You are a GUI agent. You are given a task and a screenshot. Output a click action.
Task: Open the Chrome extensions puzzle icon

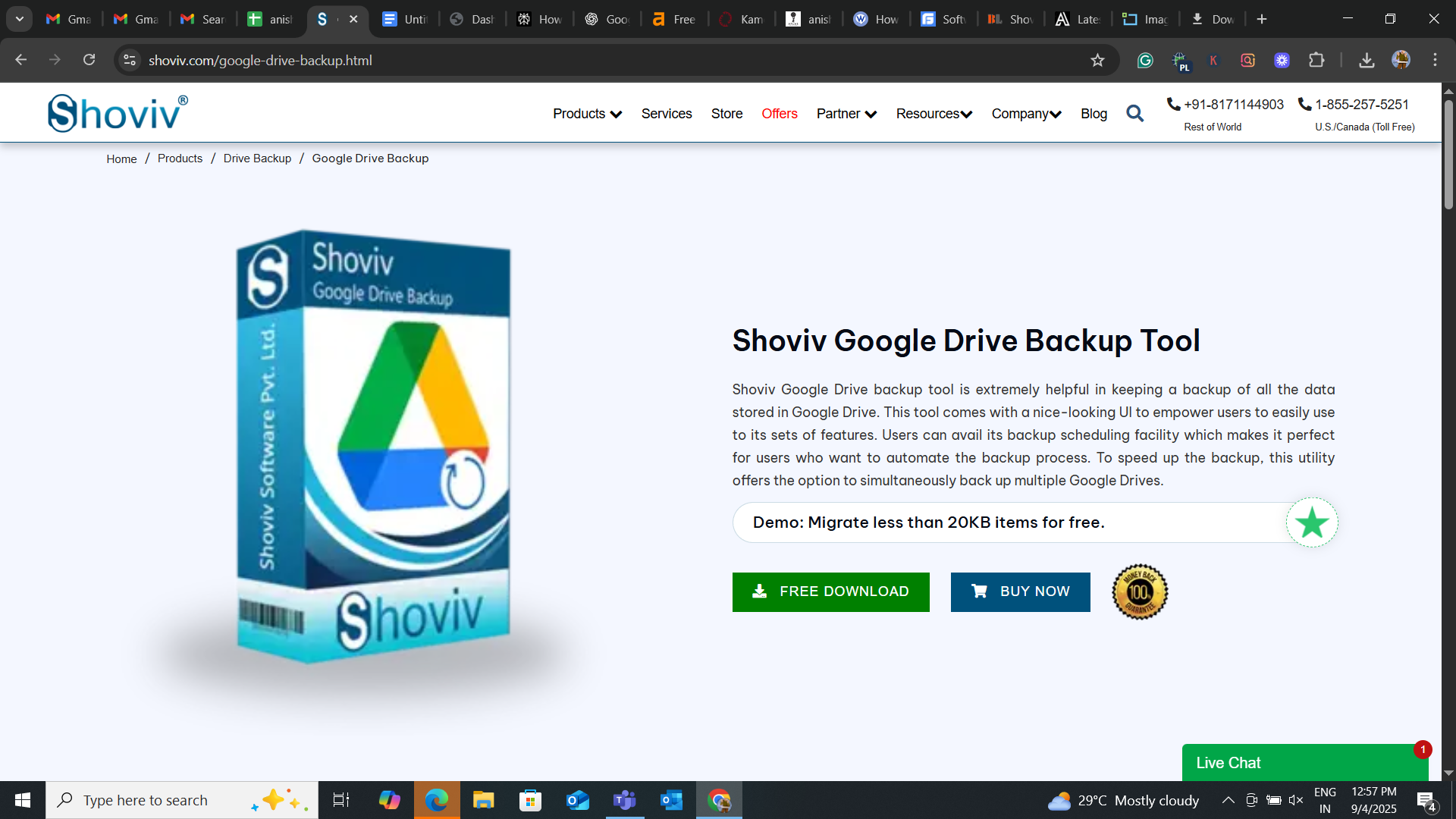point(1316,60)
